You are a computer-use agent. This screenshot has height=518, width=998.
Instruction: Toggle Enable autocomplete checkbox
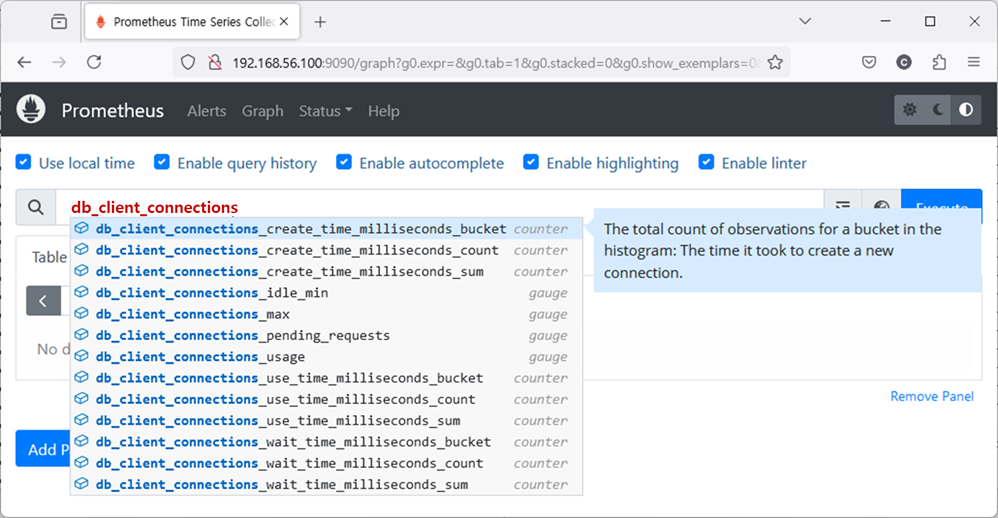[344, 162]
